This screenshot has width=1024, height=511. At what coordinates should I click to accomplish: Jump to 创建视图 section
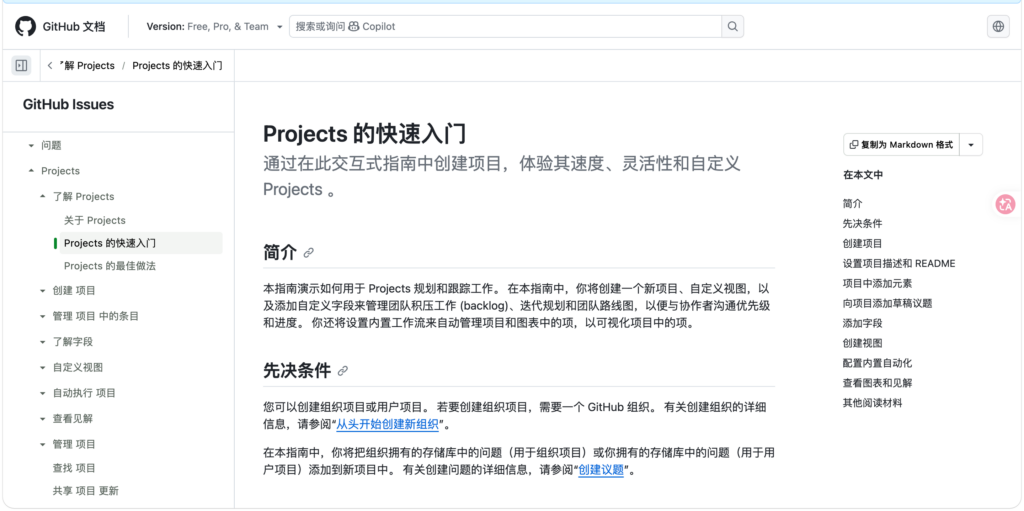(862, 343)
